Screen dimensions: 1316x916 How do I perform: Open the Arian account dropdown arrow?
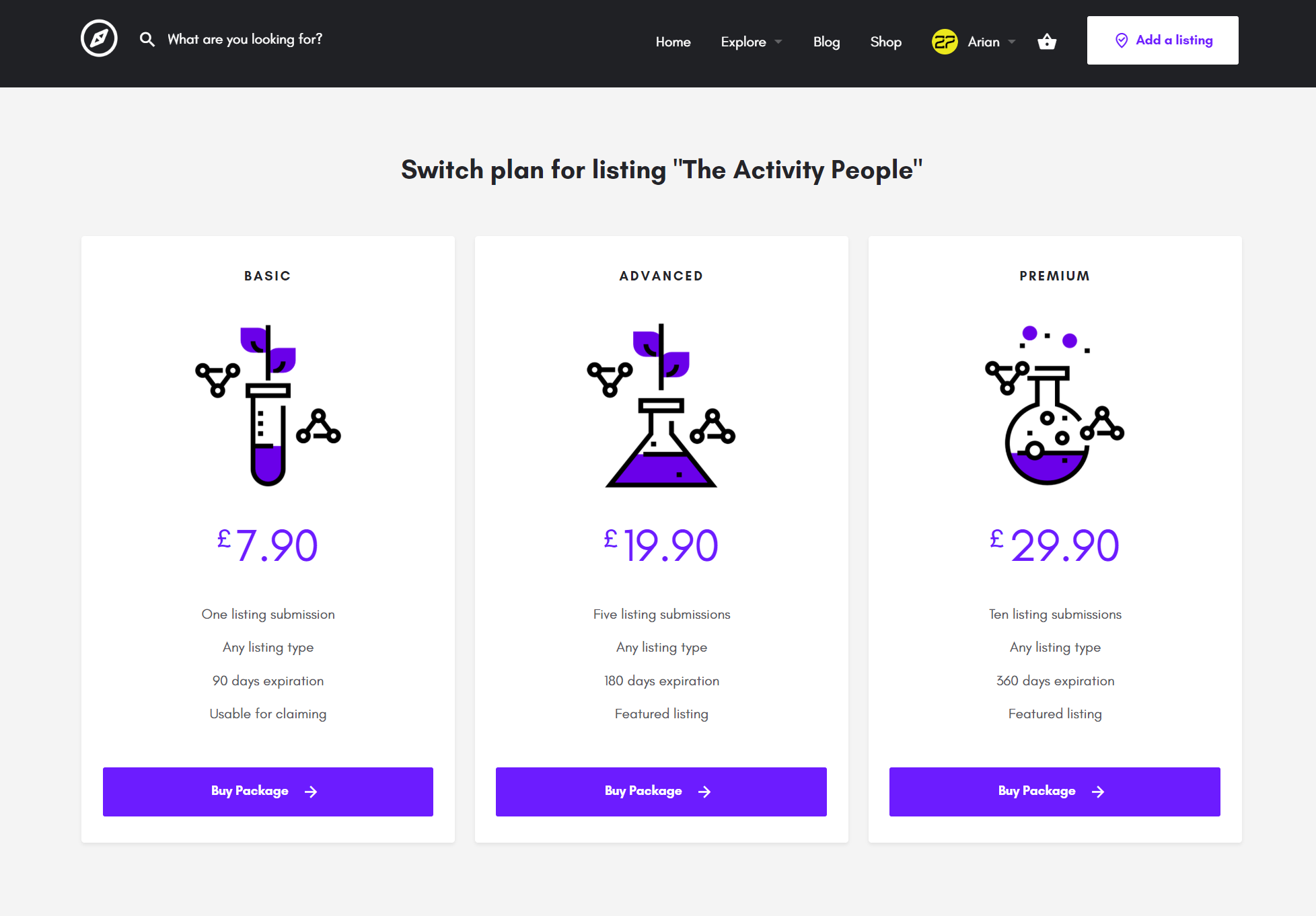(x=1012, y=42)
